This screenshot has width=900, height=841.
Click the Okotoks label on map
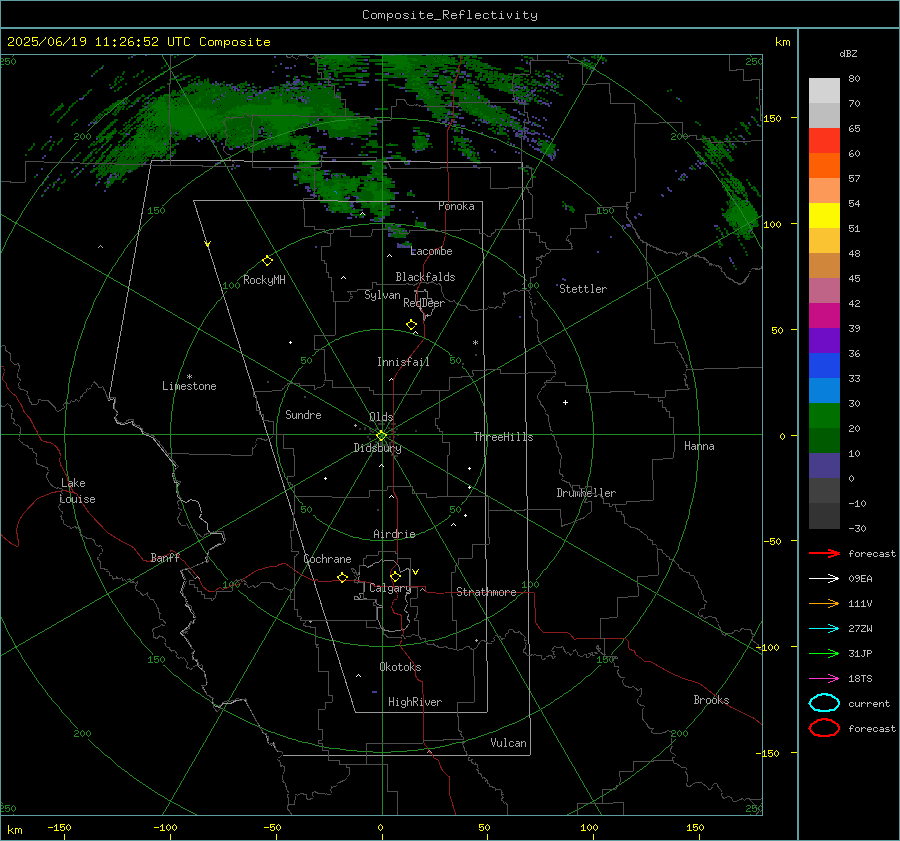tap(400, 667)
